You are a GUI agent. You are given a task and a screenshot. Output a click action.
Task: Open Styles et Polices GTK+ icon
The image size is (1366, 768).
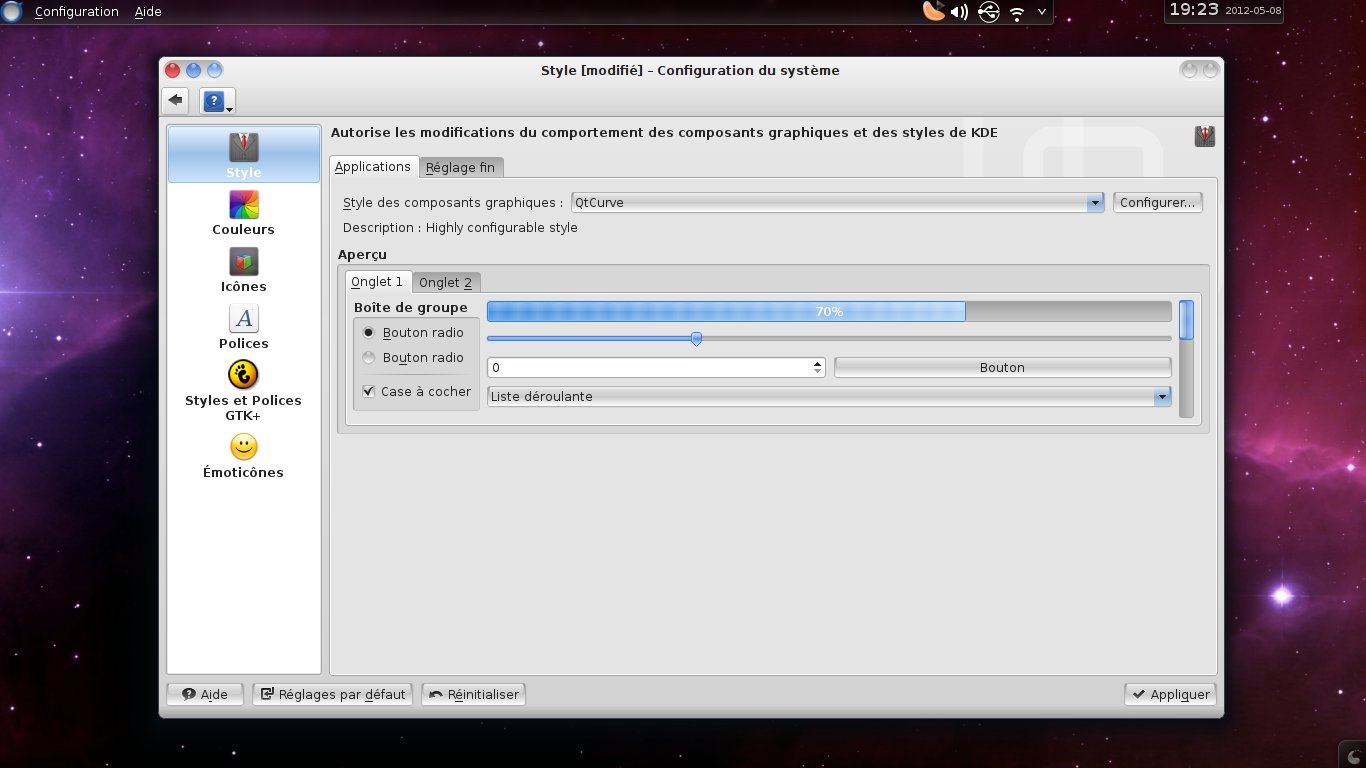point(243,376)
